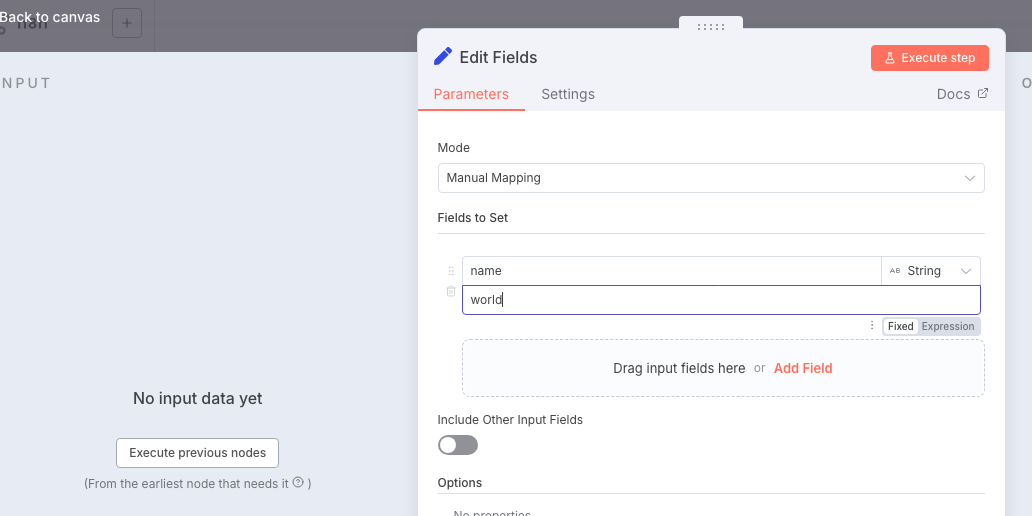The image size is (1032, 516).
Task: Open the String type dropdown
Action: pos(930,271)
